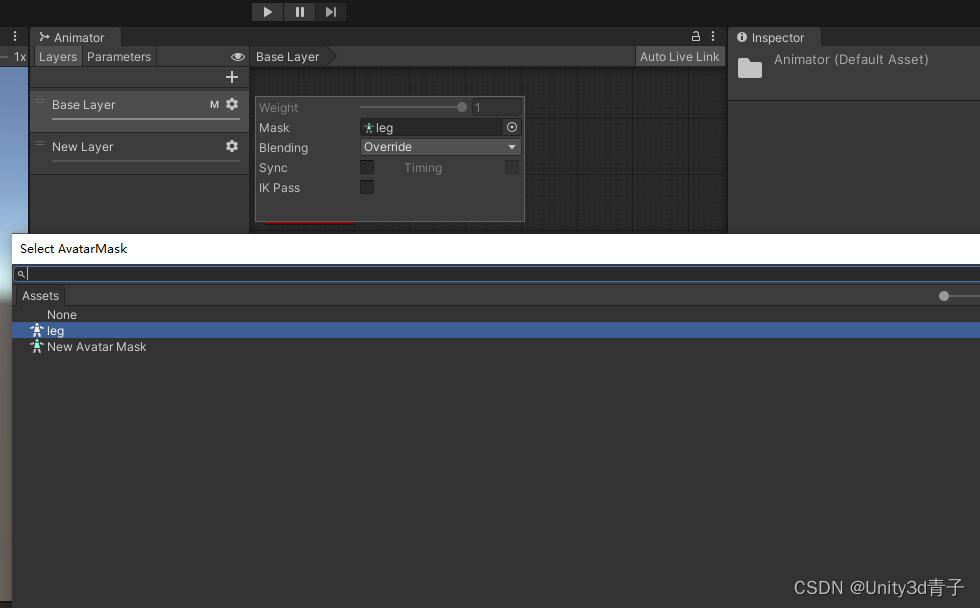Select the Assets tab in picker
Viewport: 980px width, 608px height.
(41, 296)
